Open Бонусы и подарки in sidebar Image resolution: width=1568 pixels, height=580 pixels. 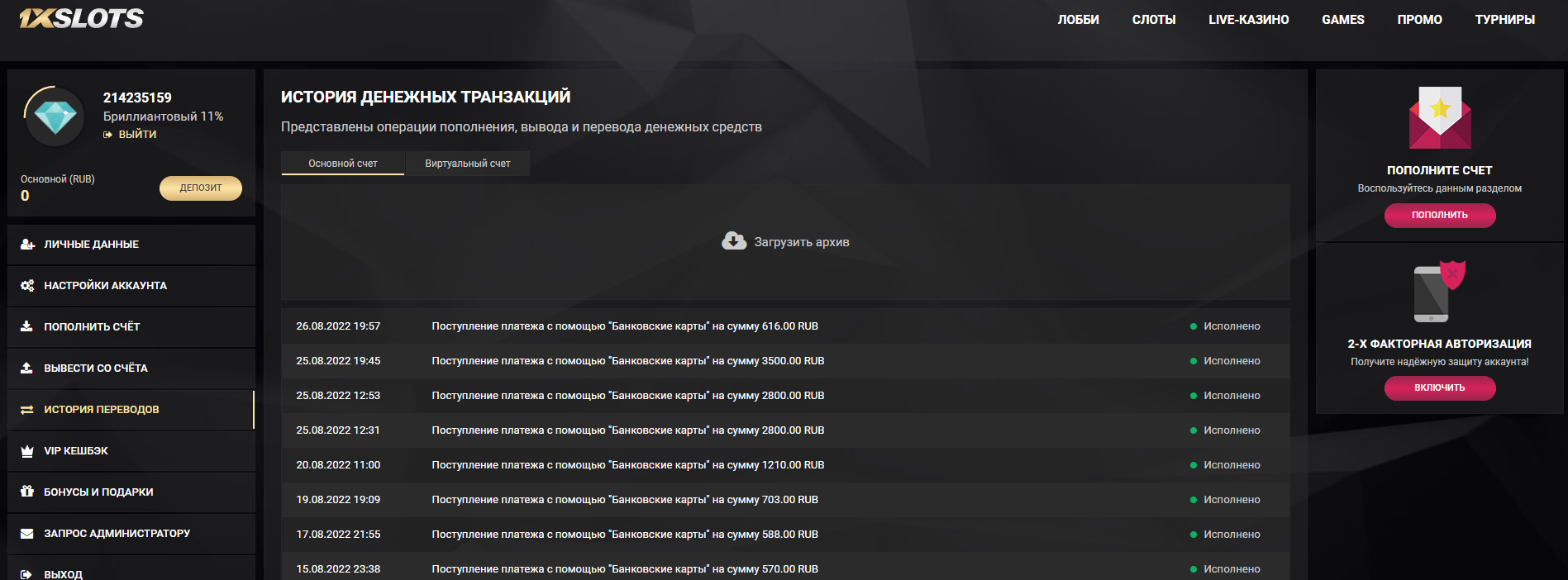(131, 492)
